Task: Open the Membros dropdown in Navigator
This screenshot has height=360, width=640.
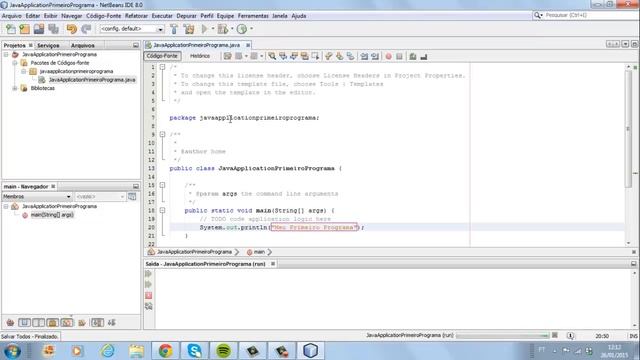Action: (x=37, y=197)
